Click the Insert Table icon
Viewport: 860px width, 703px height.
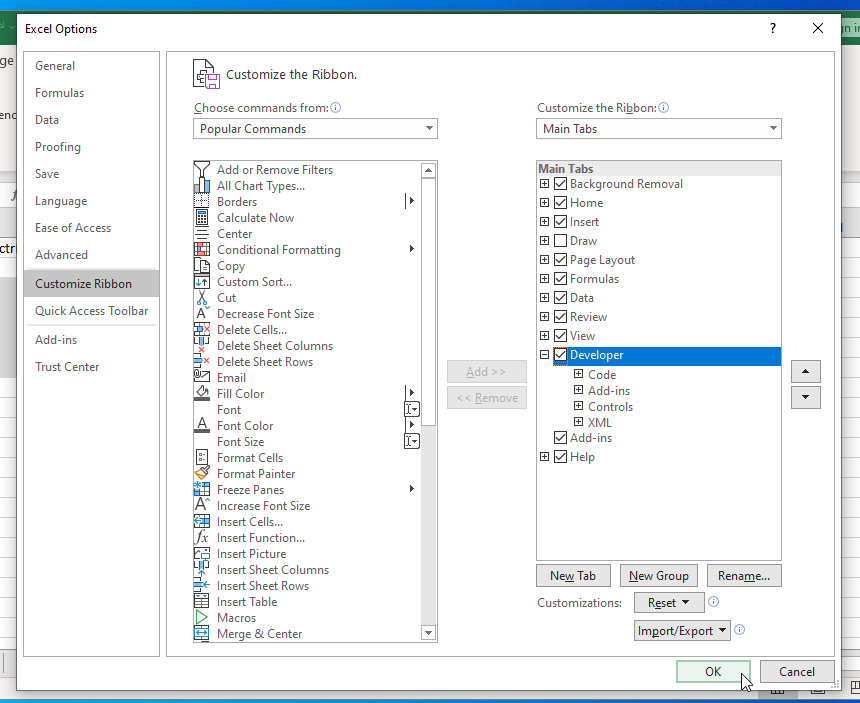[202, 602]
